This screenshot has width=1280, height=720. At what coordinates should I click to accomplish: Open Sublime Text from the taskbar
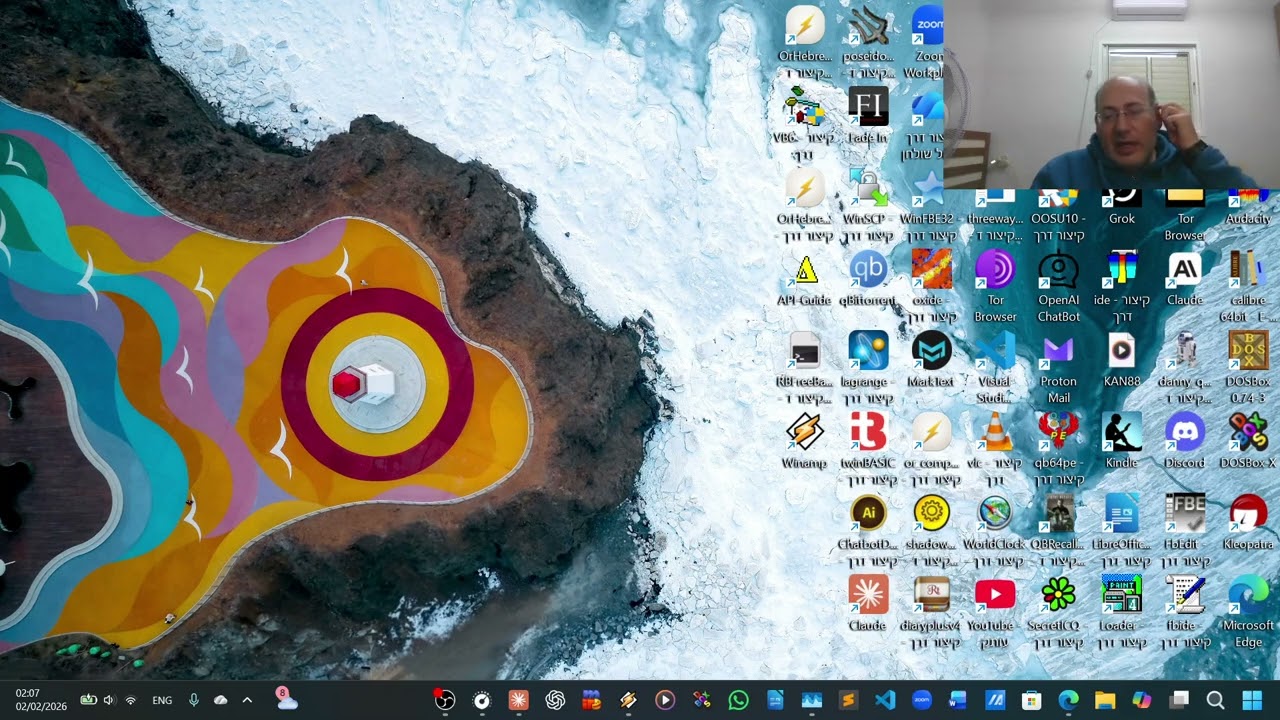(x=848, y=700)
